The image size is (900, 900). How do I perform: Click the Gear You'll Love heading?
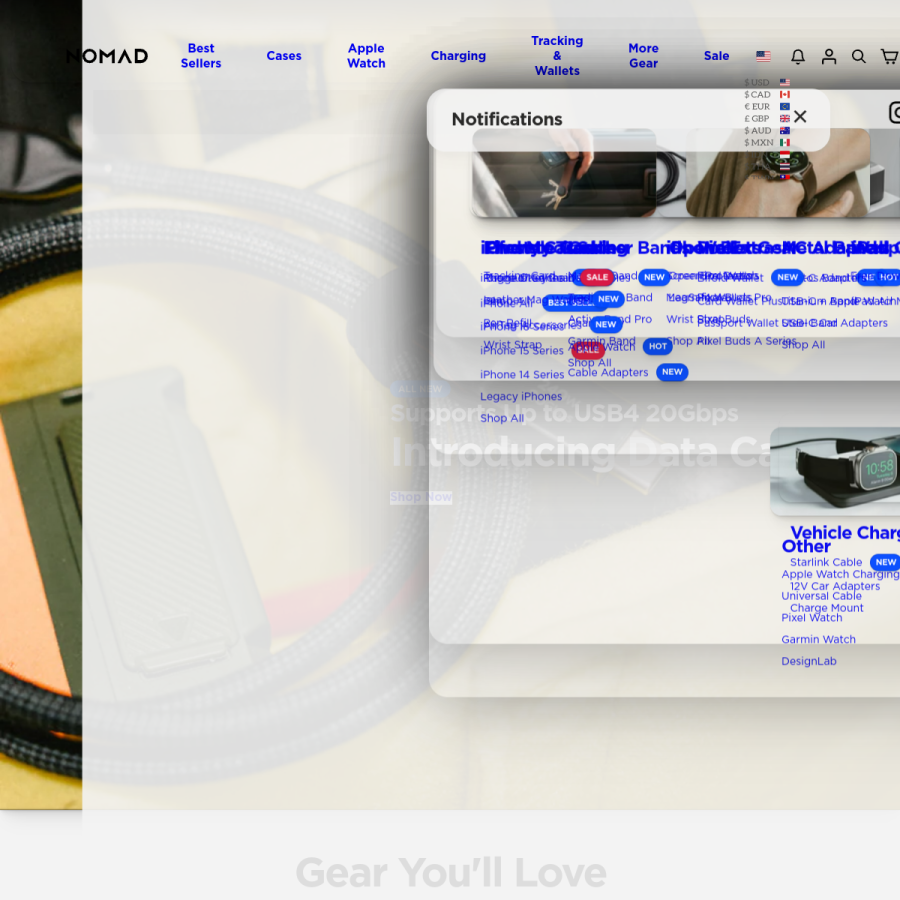click(451, 873)
